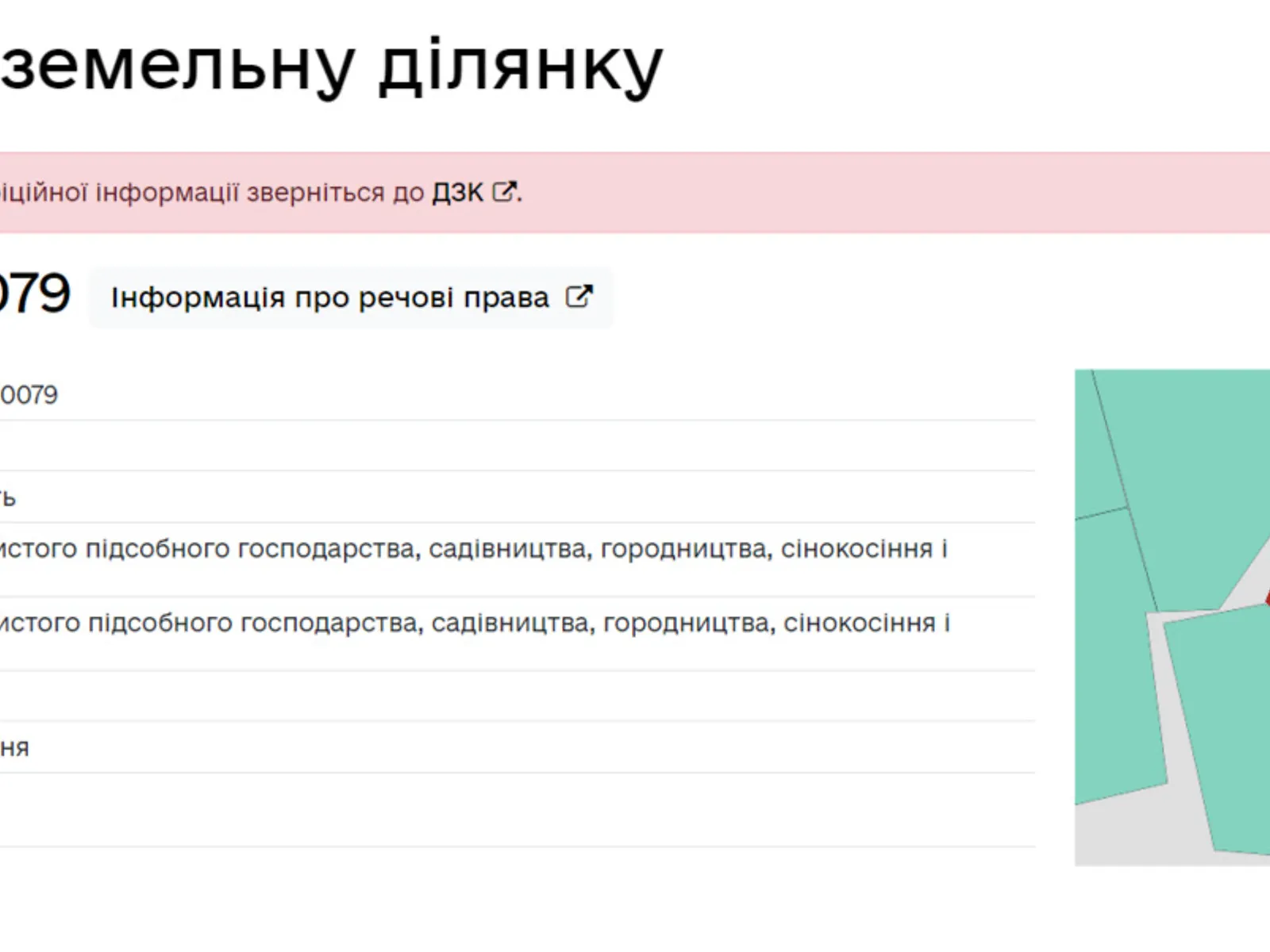Select second row 'підсобного господарства, садівництва' text
Viewport: 1270px width, 952px height.
(x=339, y=624)
